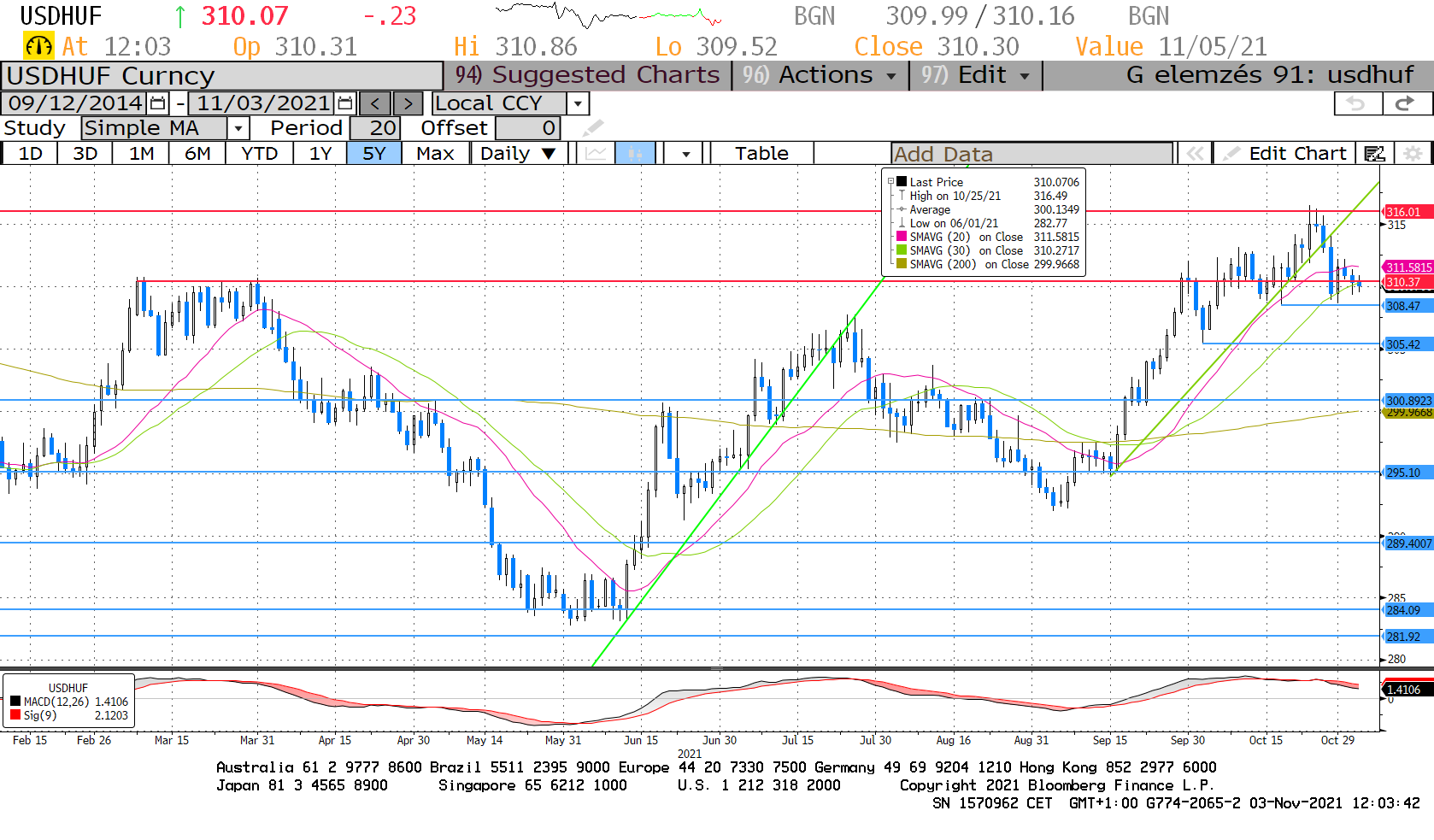Image resolution: width=1434 pixels, height=840 pixels.
Task: Click the Low marker icon in legend
Action: pyautogui.click(x=902, y=223)
